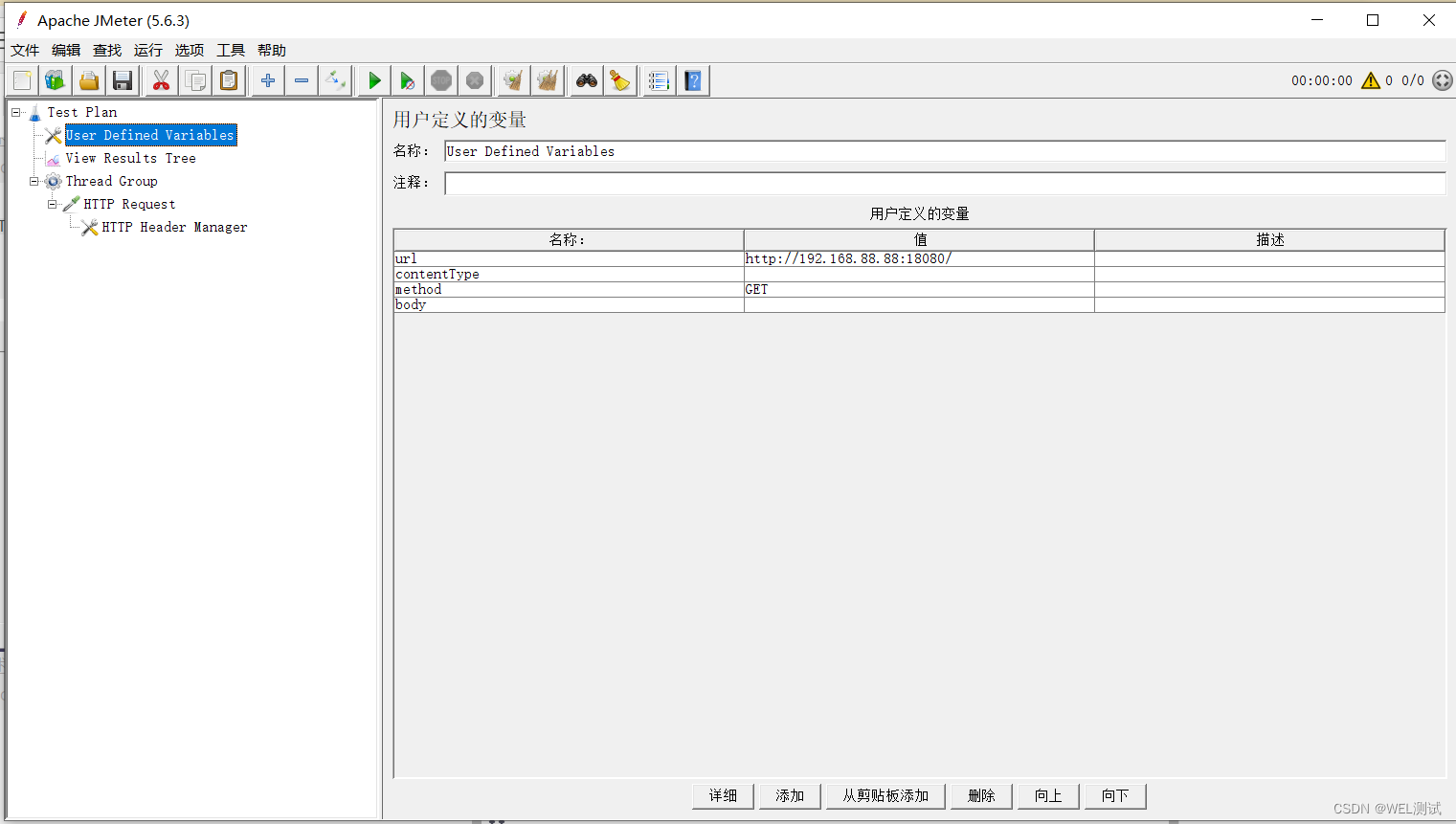1456x824 pixels.
Task: Open the 选项 menu
Action: coord(190,51)
